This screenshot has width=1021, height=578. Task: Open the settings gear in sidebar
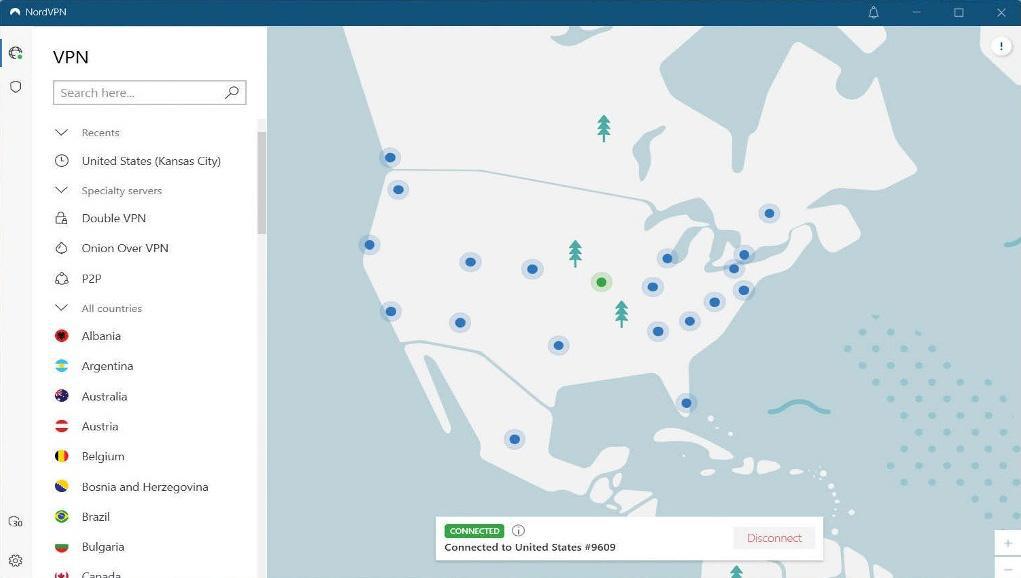(16, 560)
